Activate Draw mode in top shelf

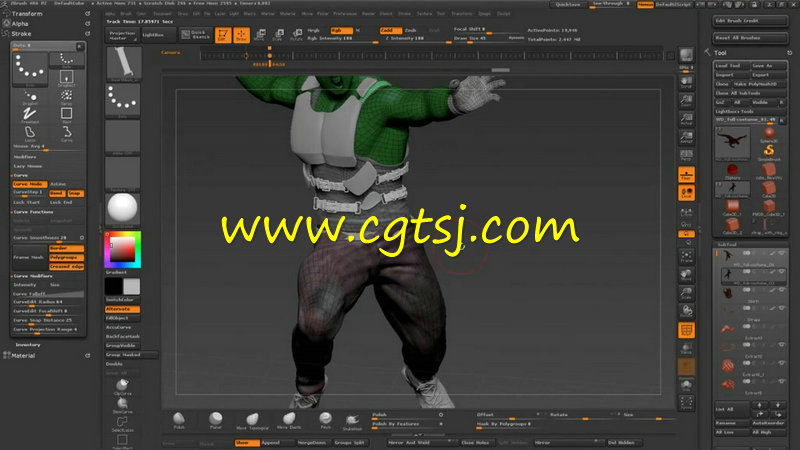click(x=241, y=35)
